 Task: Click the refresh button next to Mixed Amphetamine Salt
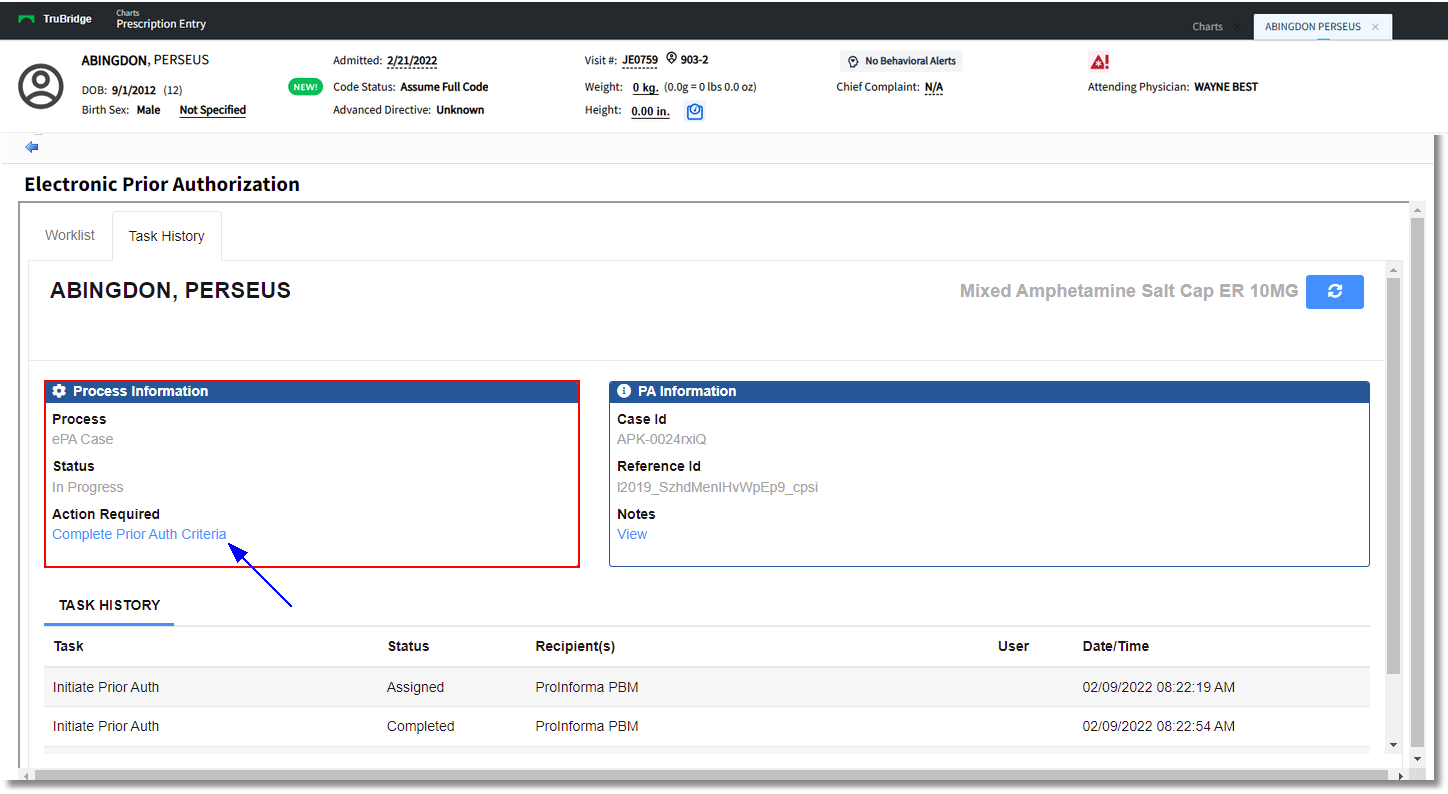click(1334, 291)
